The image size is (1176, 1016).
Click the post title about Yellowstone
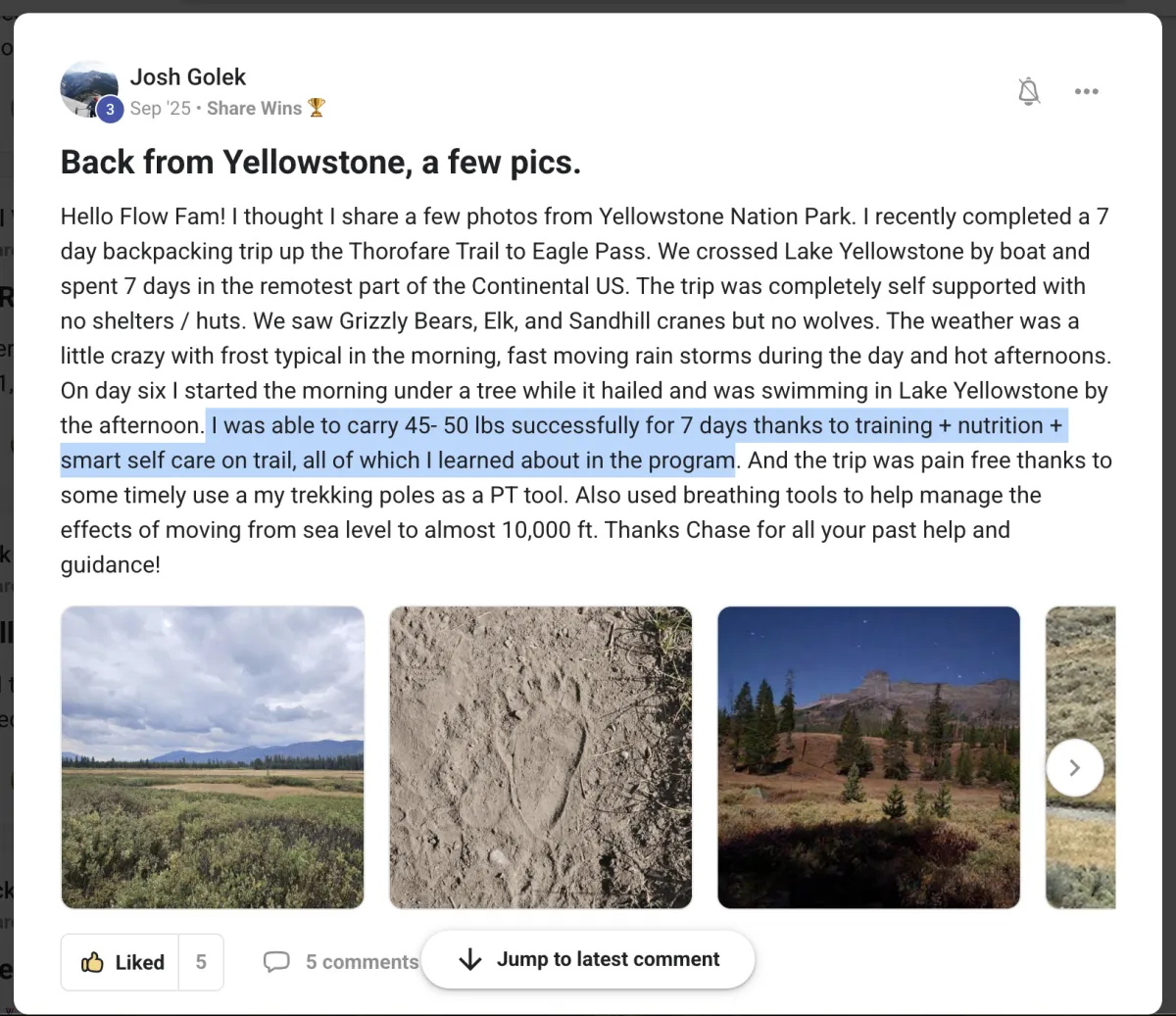(x=320, y=162)
